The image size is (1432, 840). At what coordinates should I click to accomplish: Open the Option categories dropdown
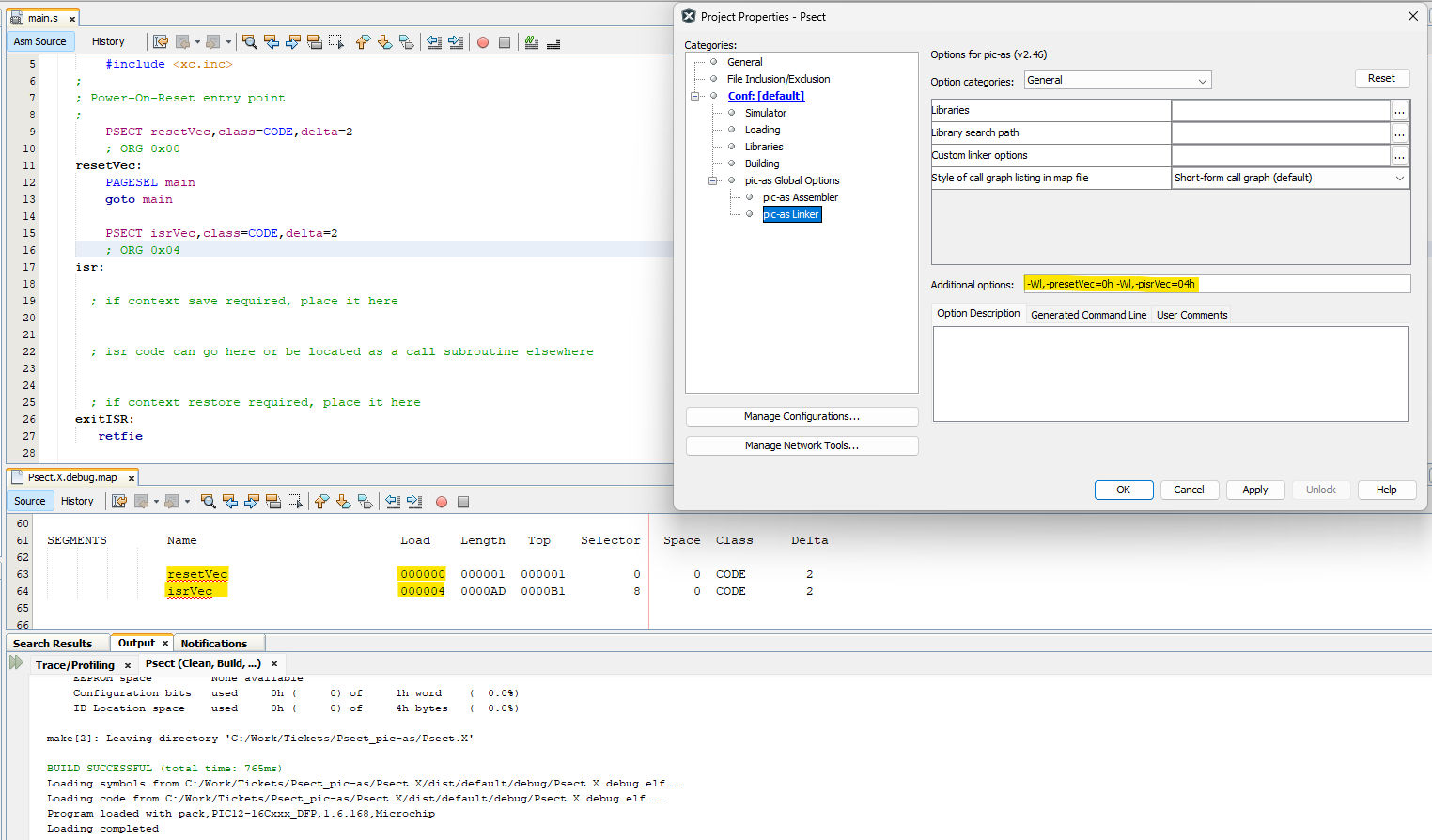click(x=1117, y=81)
